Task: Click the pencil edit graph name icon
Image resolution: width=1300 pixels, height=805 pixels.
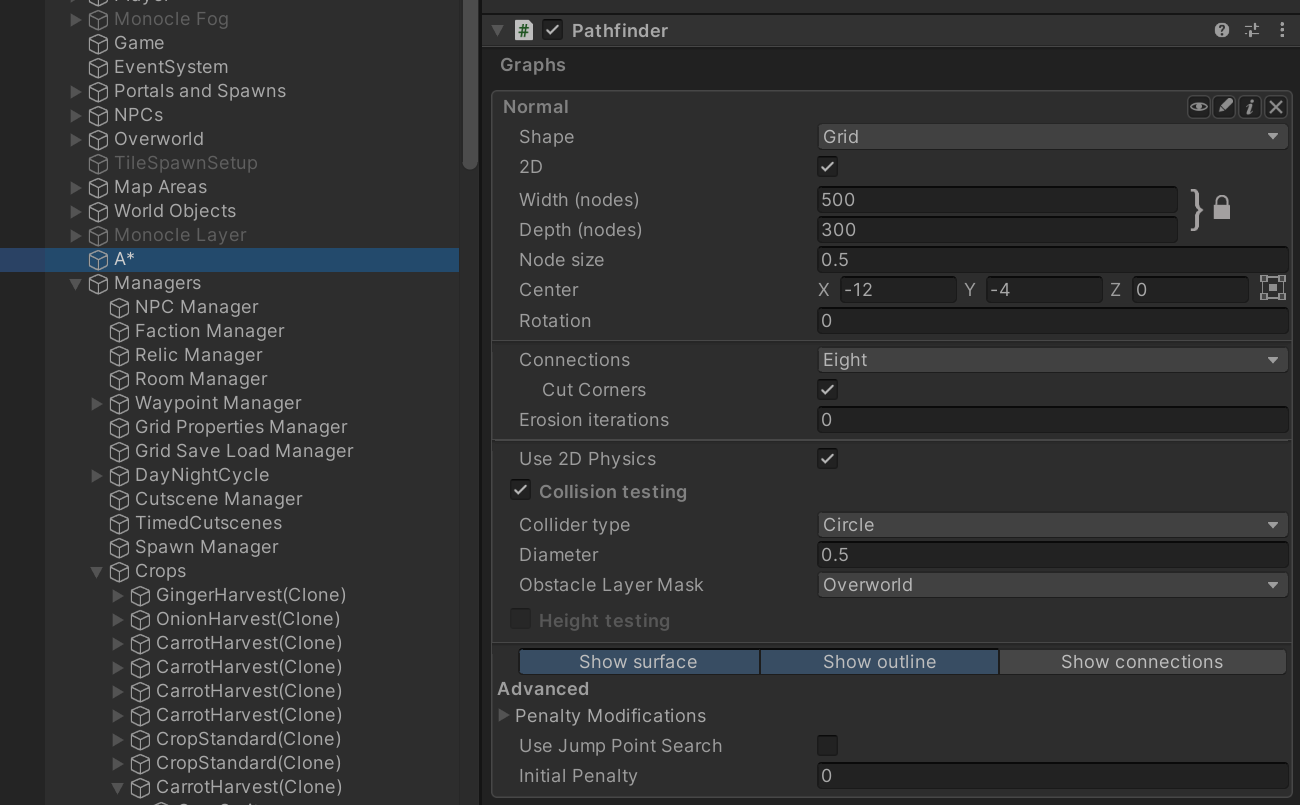Action: [1224, 107]
